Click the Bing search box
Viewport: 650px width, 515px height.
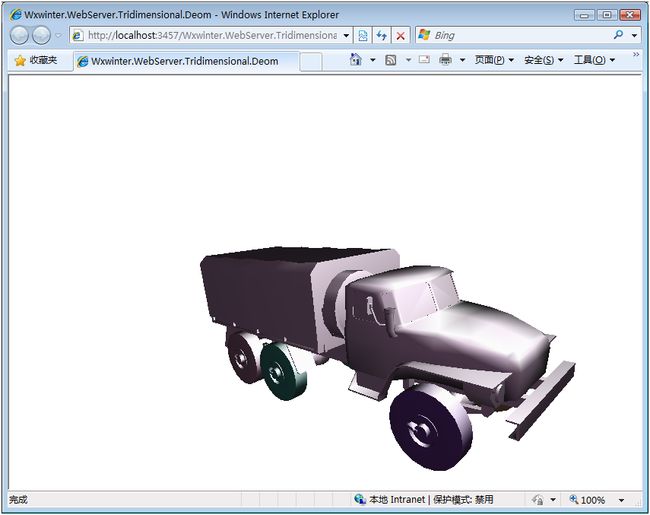click(514, 36)
